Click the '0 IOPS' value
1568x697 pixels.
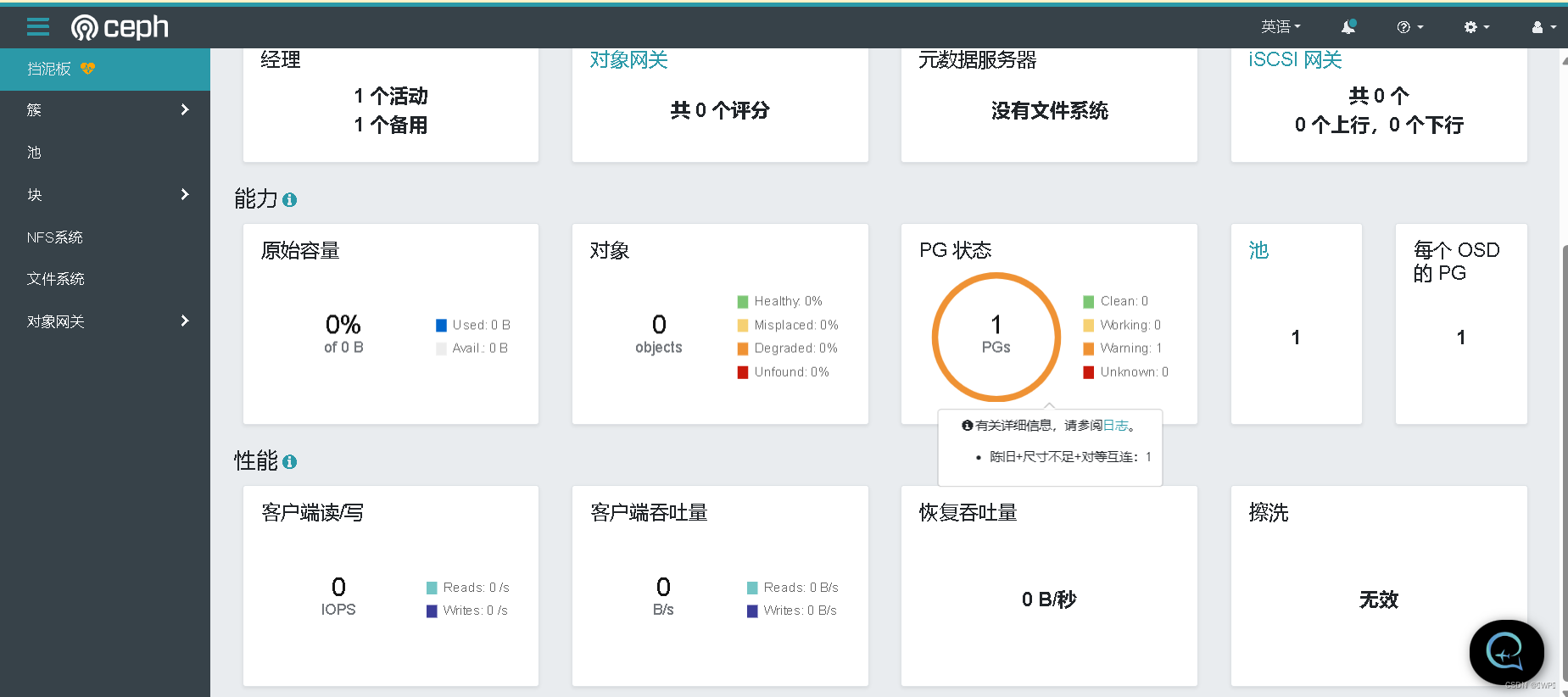338,597
